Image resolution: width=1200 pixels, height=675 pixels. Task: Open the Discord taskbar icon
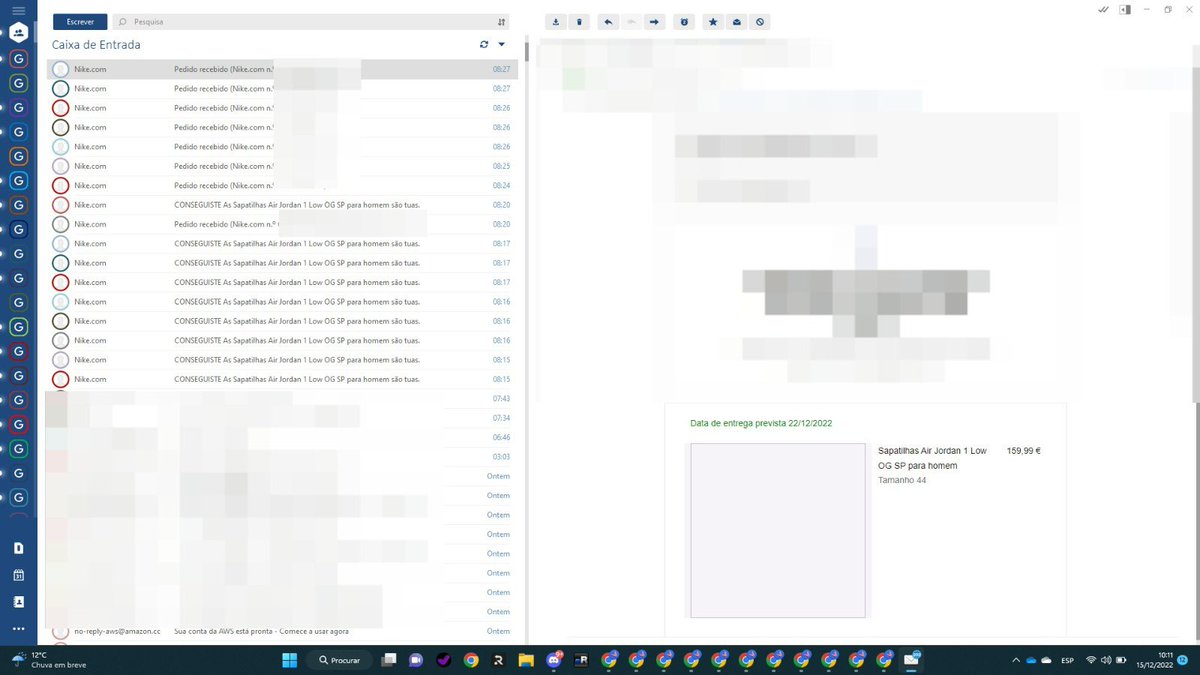coord(553,660)
